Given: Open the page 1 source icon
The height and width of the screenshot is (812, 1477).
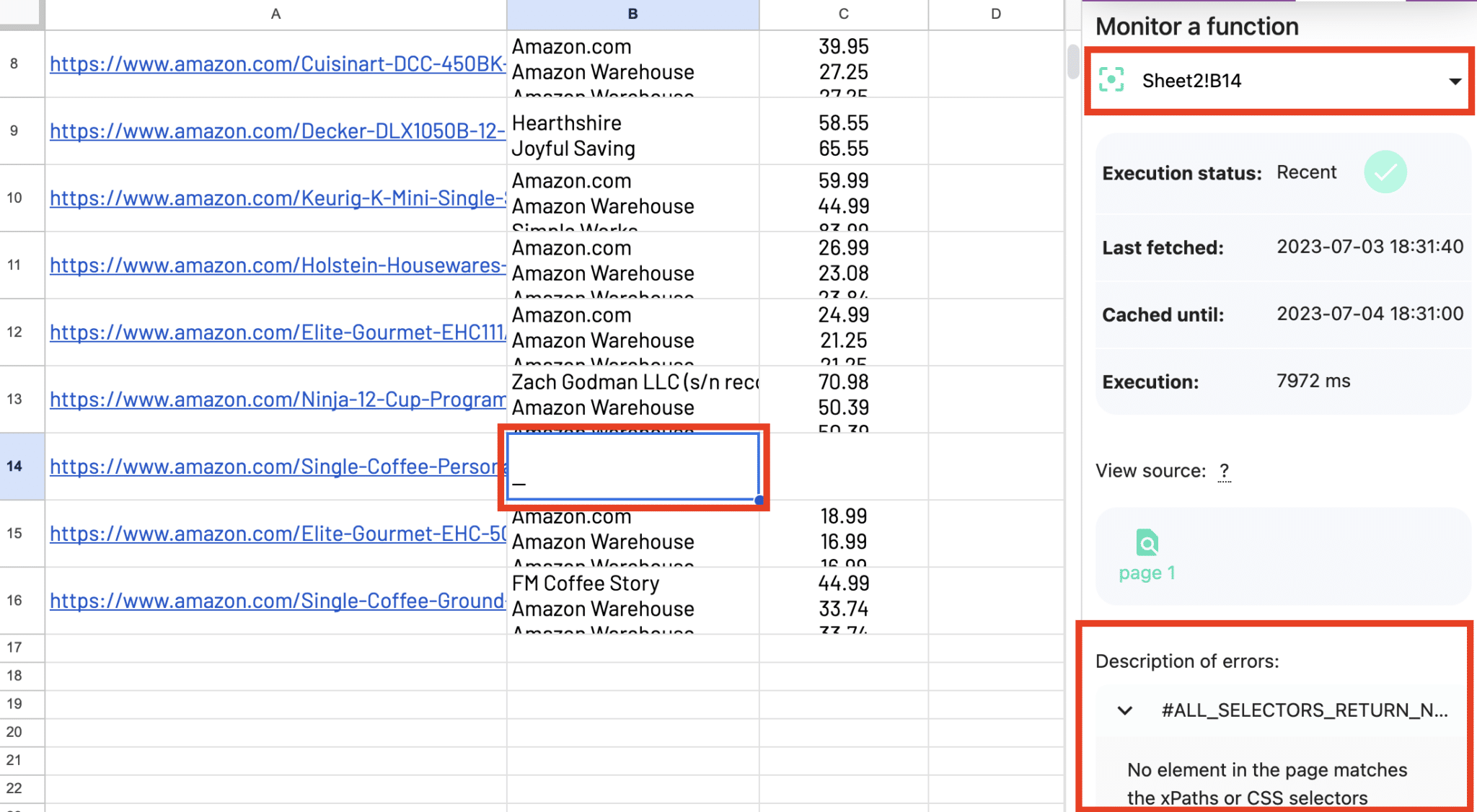Looking at the screenshot, I should pos(1147,542).
